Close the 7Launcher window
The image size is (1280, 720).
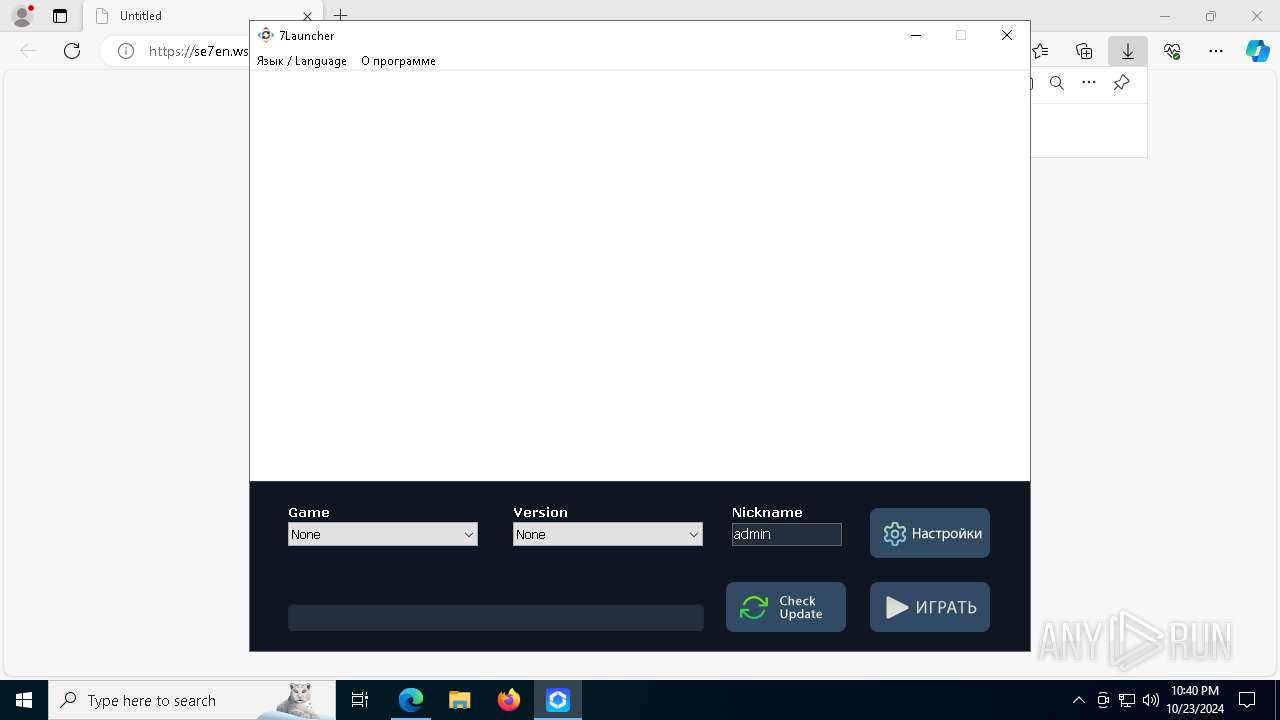[x=1007, y=35]
